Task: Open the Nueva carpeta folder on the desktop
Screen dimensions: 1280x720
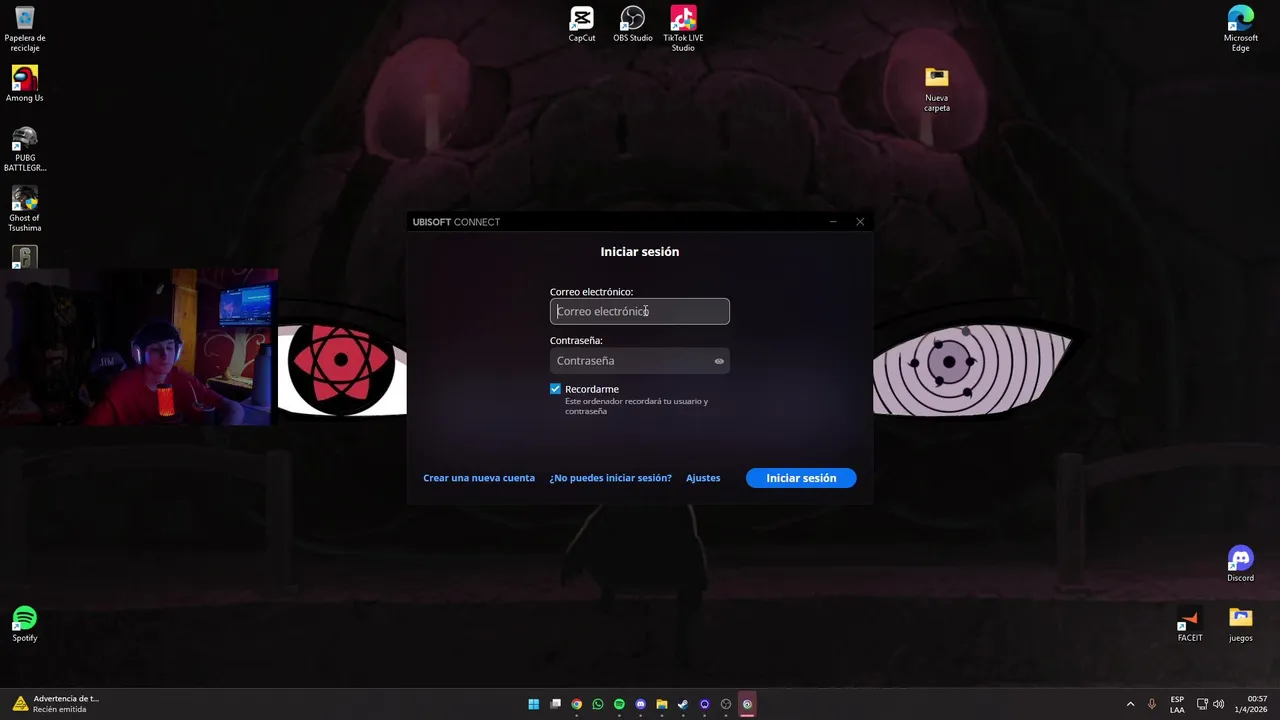Action: (937, 89)
